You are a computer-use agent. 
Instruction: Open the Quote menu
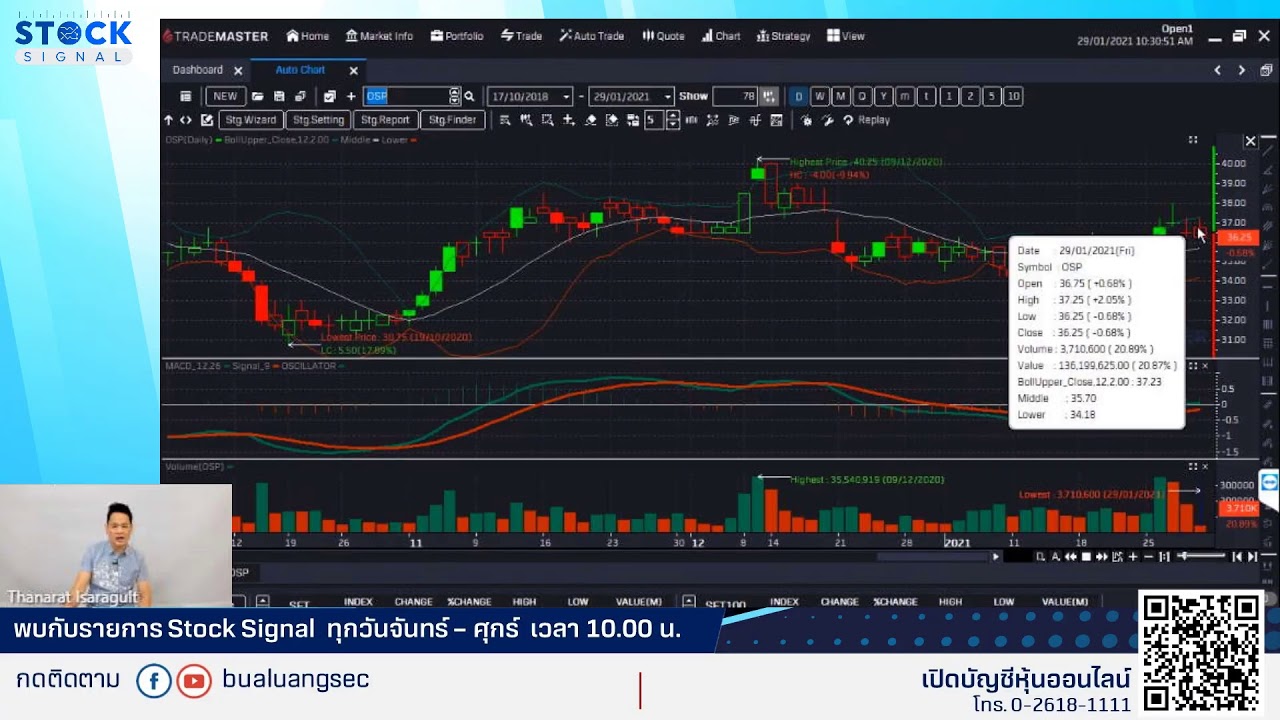coord(663,36)
